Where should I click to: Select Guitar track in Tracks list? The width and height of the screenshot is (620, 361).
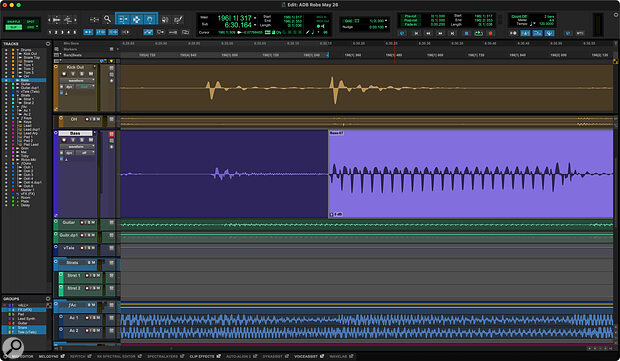coord(25,84)
